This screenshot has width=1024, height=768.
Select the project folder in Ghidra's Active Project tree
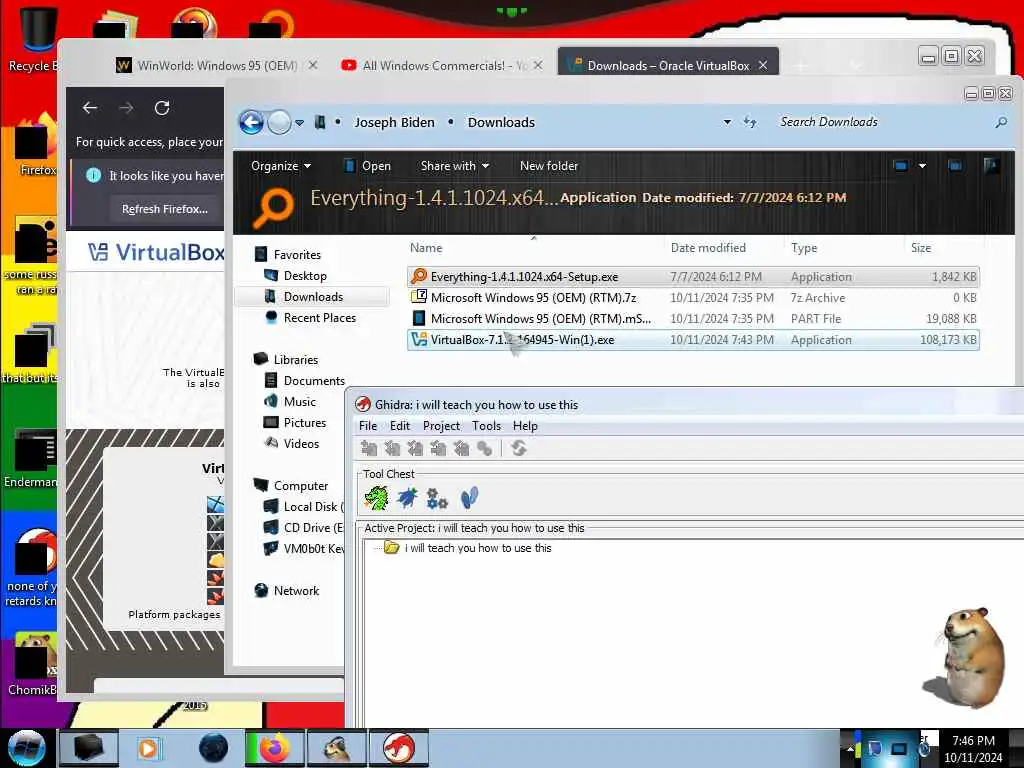pos(468,548)
